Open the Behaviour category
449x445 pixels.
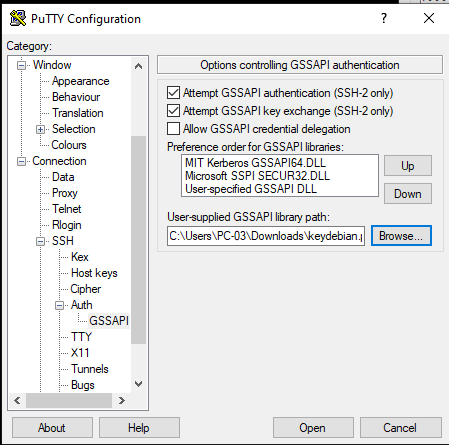click(x=76, y=97)
